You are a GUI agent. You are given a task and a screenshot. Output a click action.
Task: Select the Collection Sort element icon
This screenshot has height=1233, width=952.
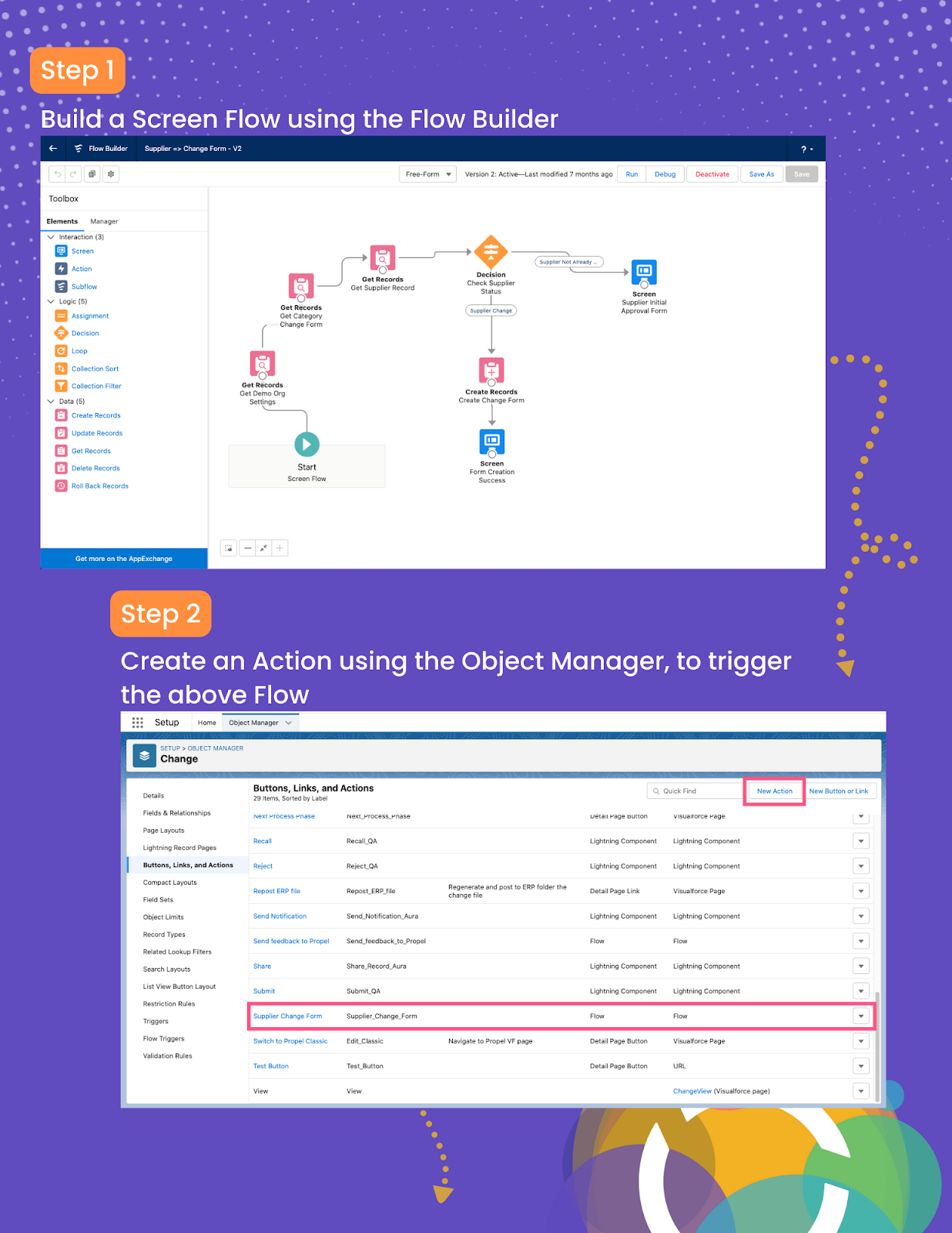[62, 368]
